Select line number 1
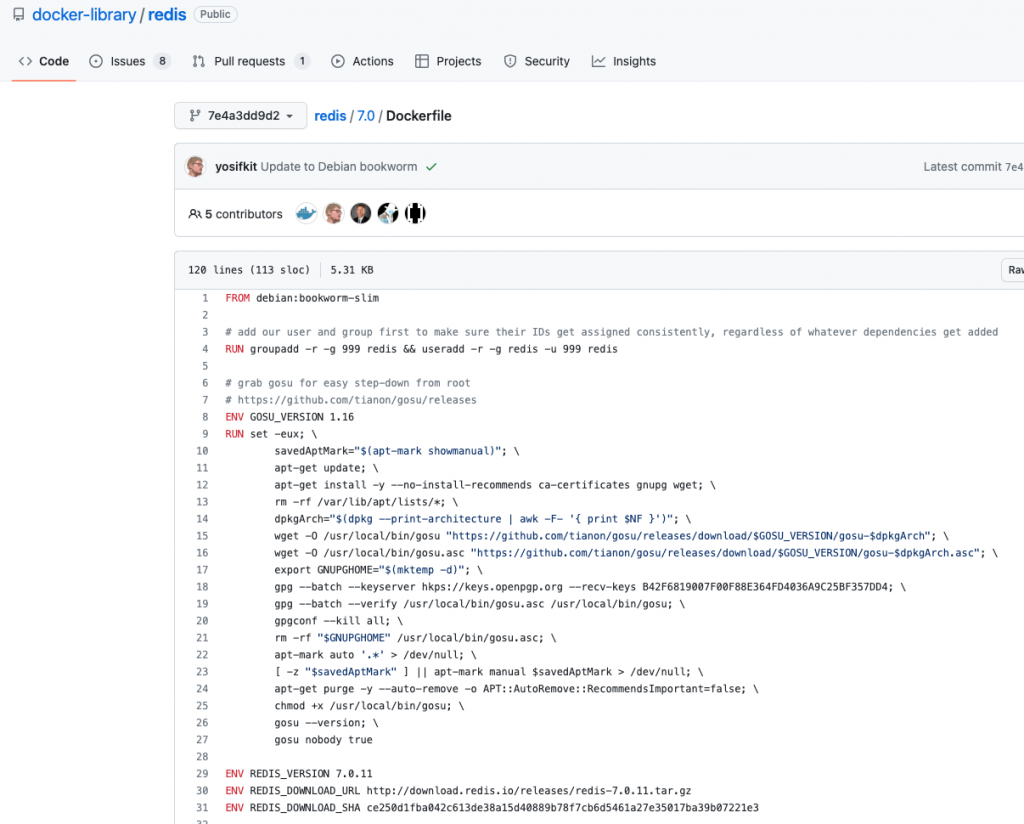This screenshot has width=1024, height=824. 205,298
